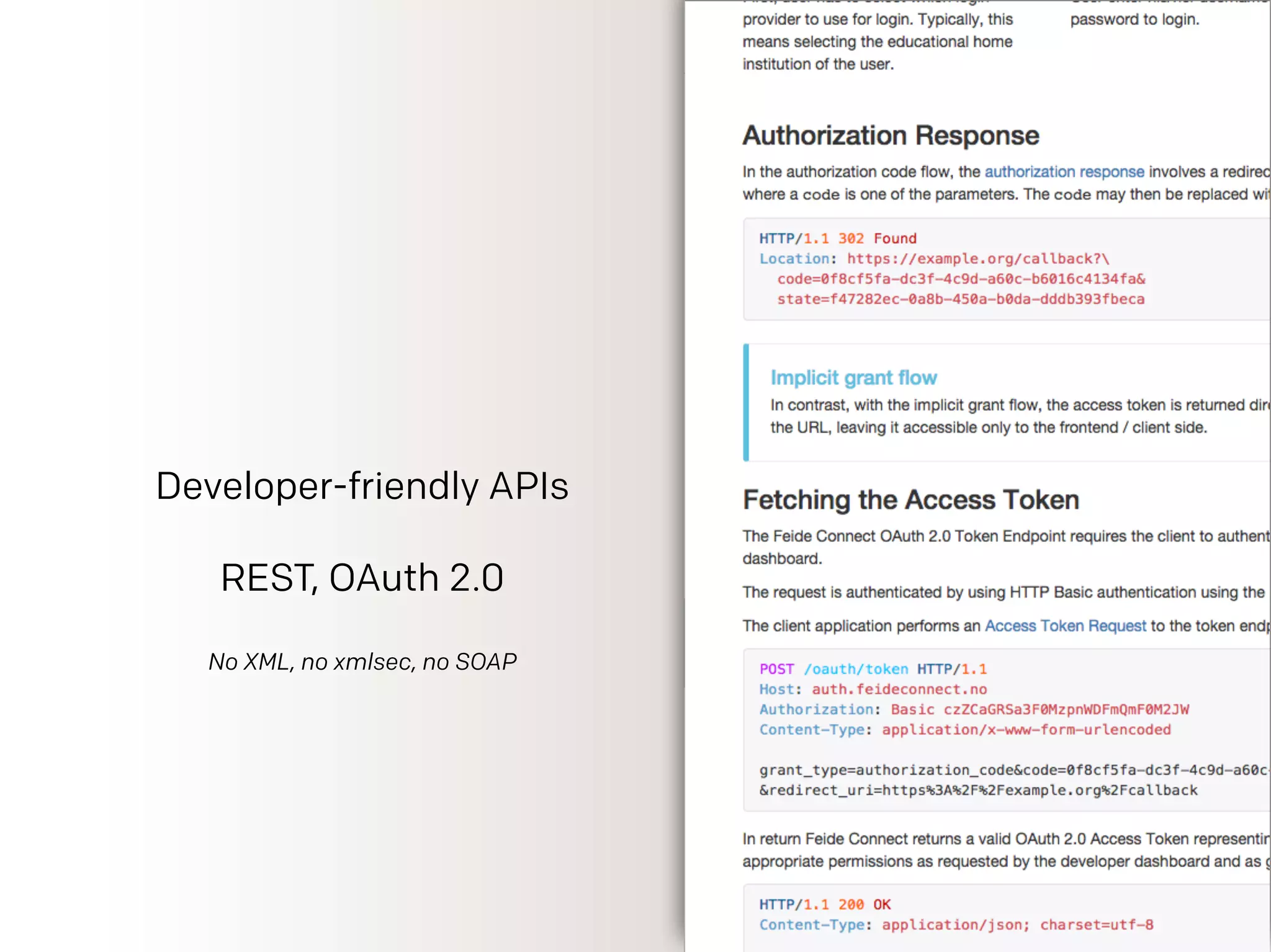Click the 'HTTP/1.1 200 OK' line
1271x952 pixels.
(825, 904)
